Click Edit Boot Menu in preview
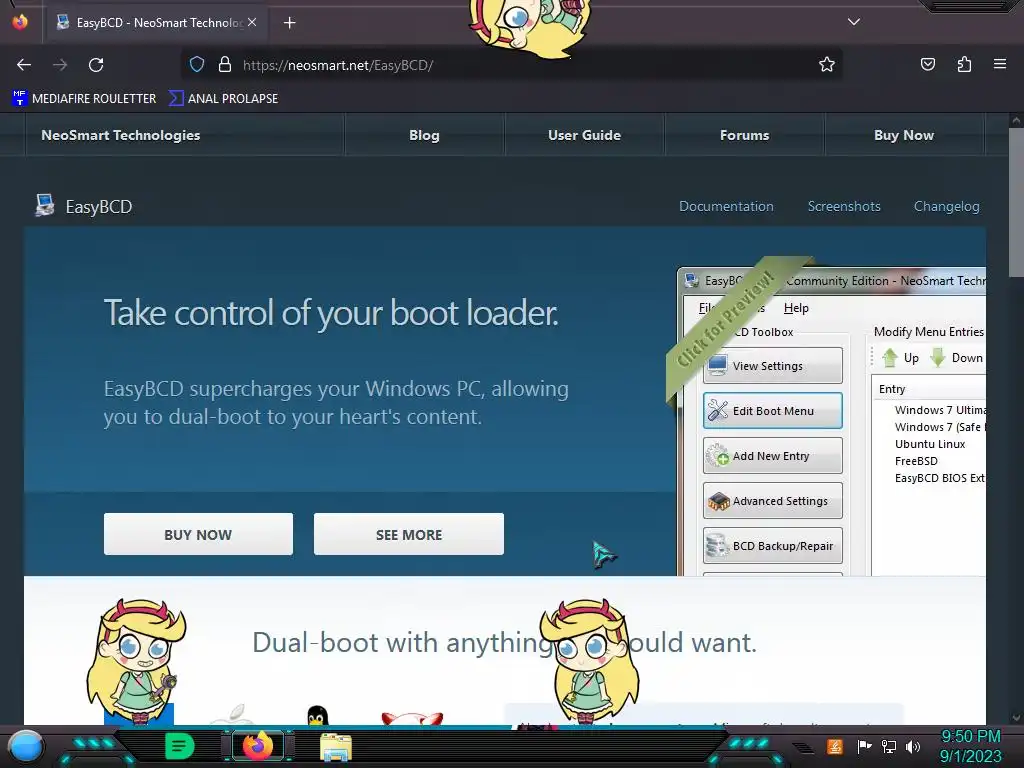 tap(773, 411)
